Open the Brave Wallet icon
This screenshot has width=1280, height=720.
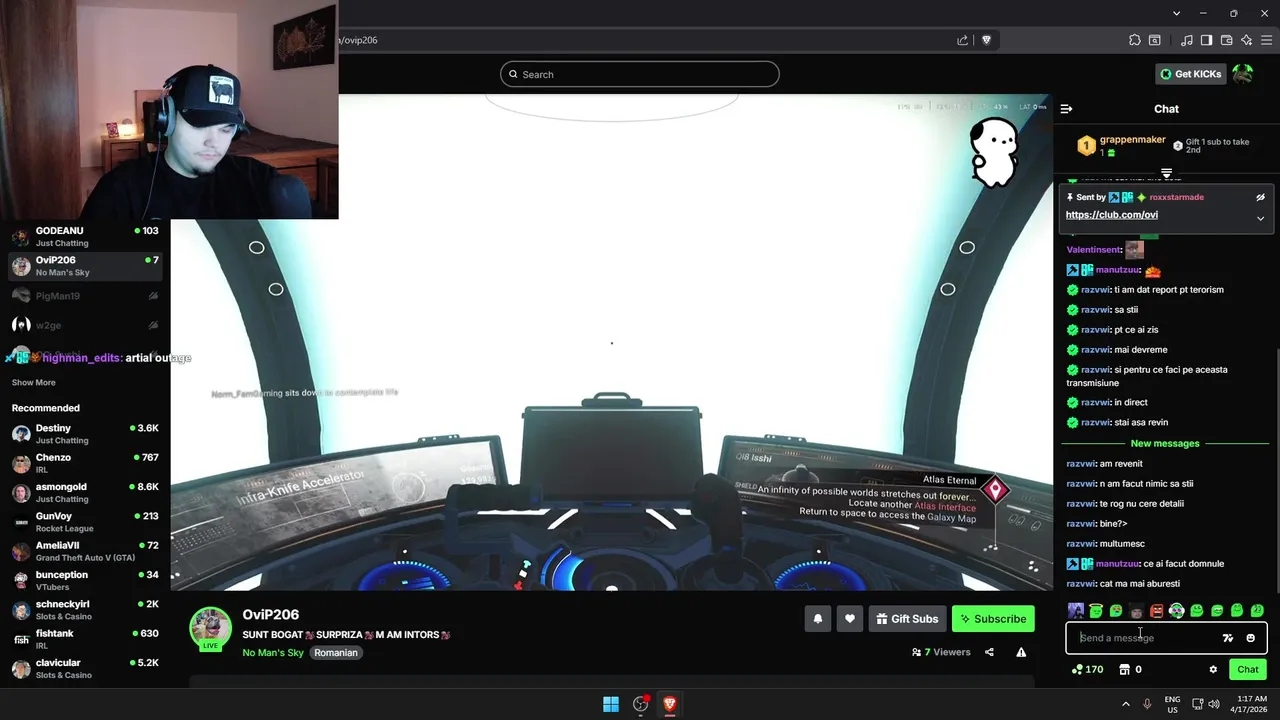tap(1226, 40)
